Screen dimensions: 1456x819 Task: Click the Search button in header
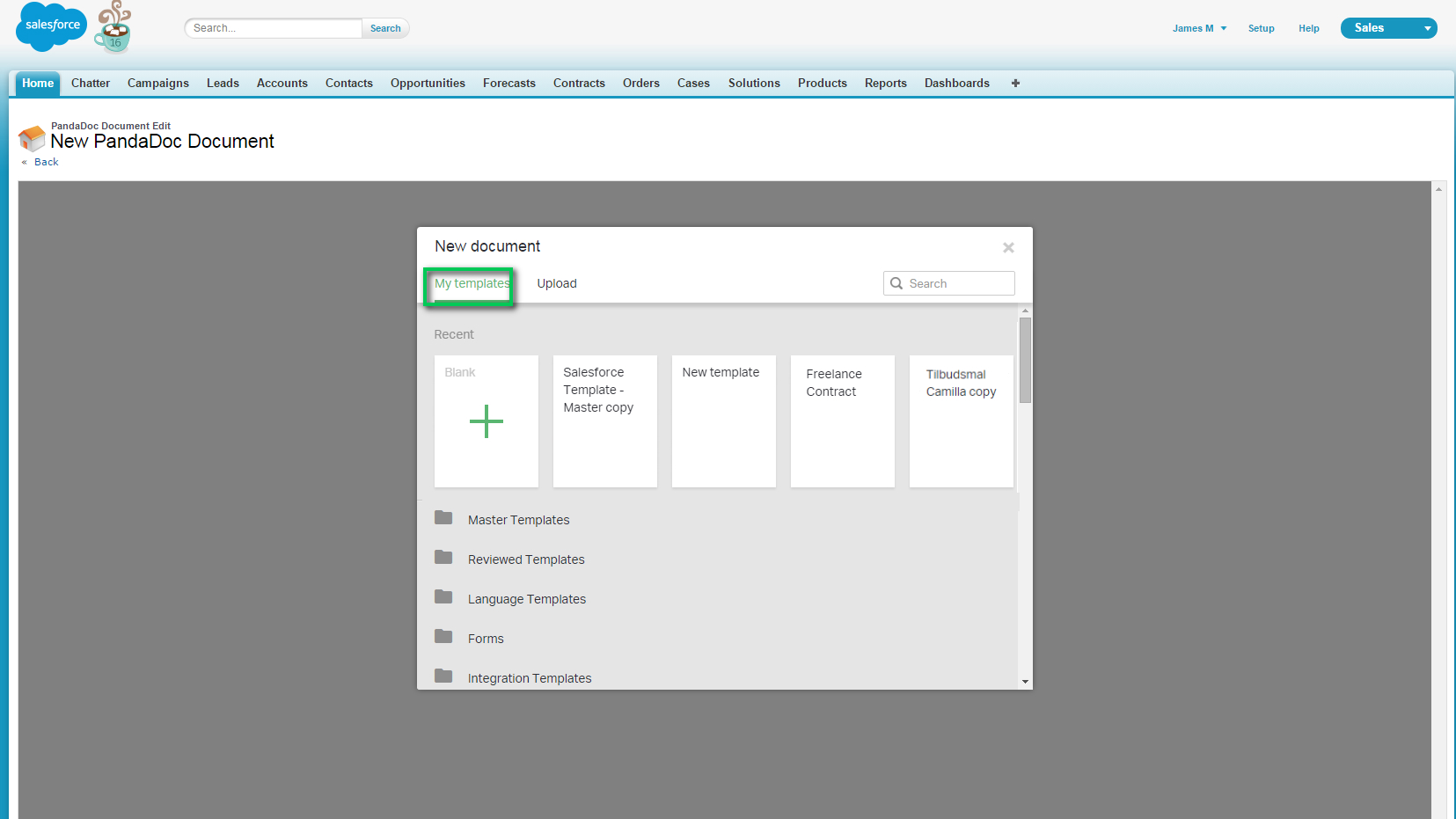coord(385,28)
